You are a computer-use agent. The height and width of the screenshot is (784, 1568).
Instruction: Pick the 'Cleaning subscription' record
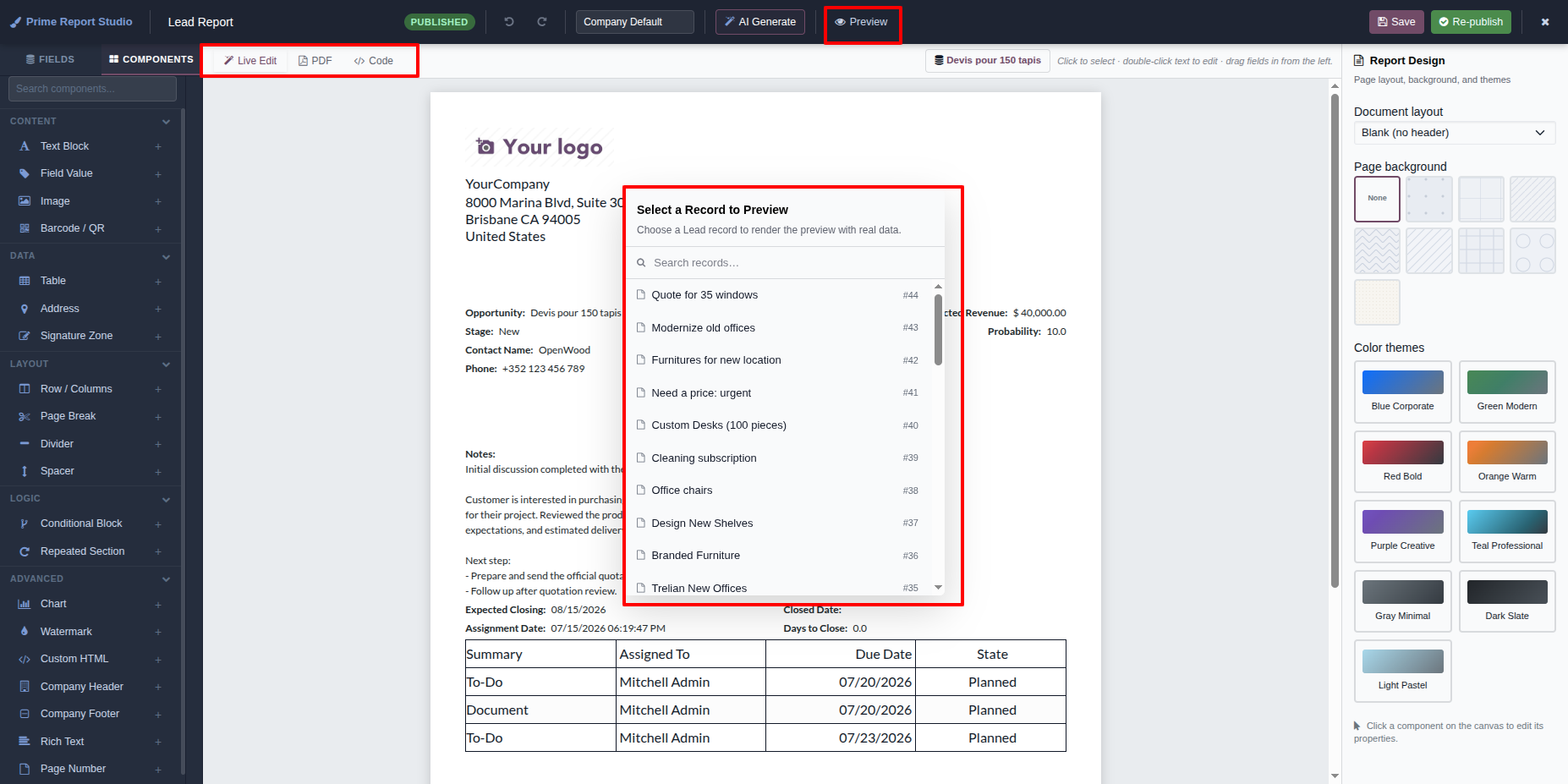tap(777, 458)
